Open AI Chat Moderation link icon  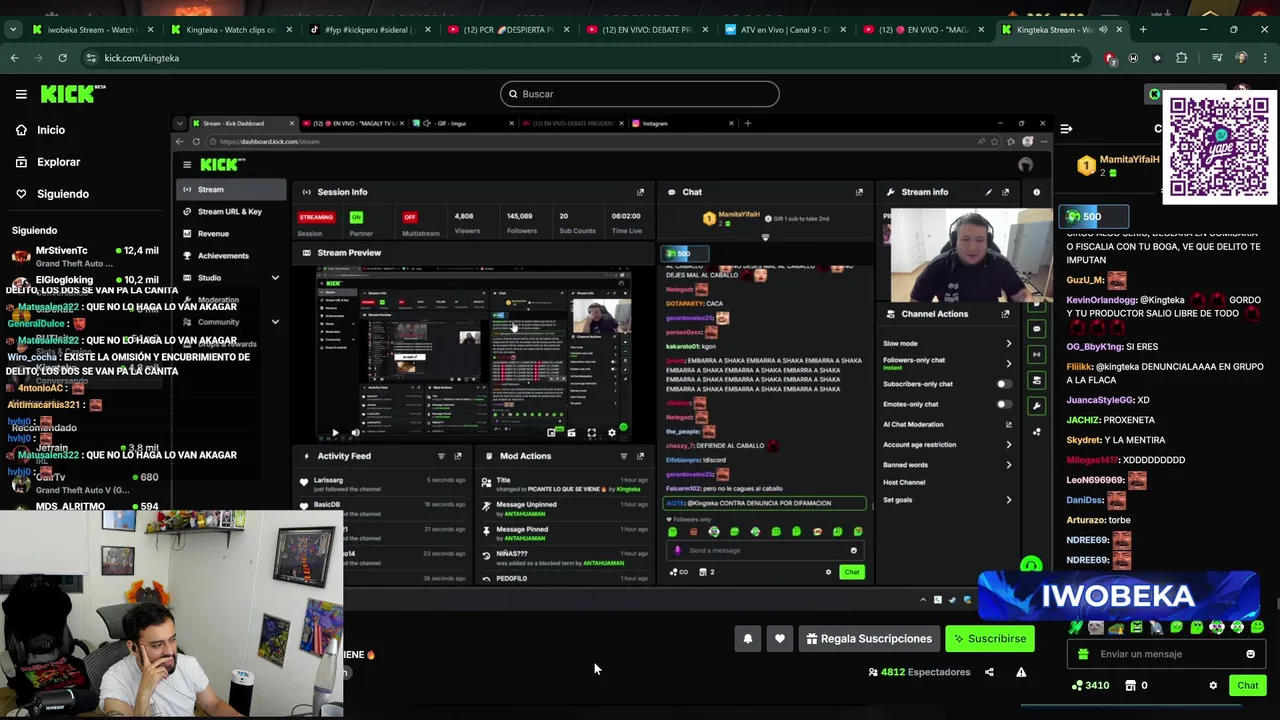coord(1008,424)
